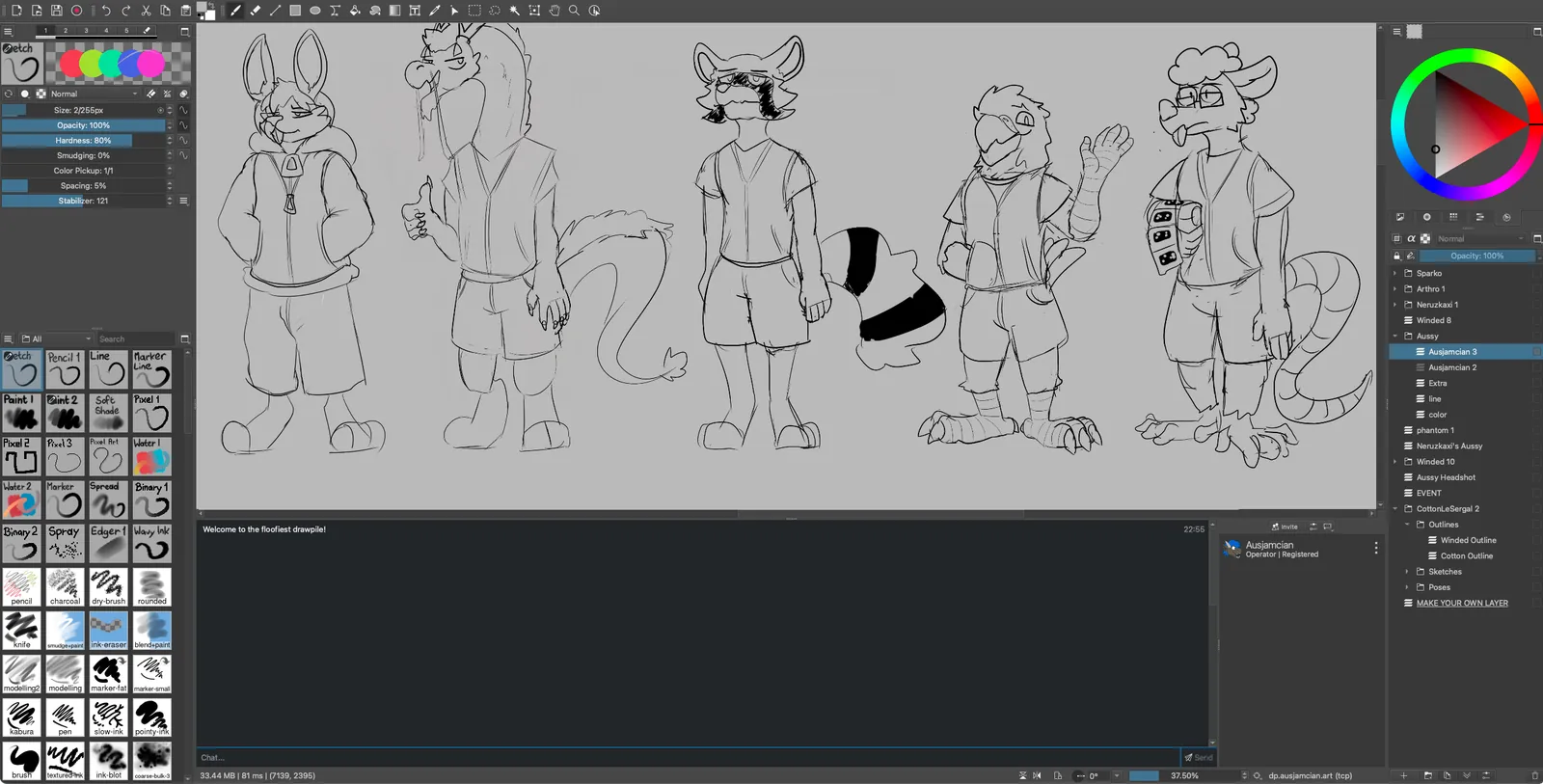Select the Ellipse shape tool

pos(315,11)
